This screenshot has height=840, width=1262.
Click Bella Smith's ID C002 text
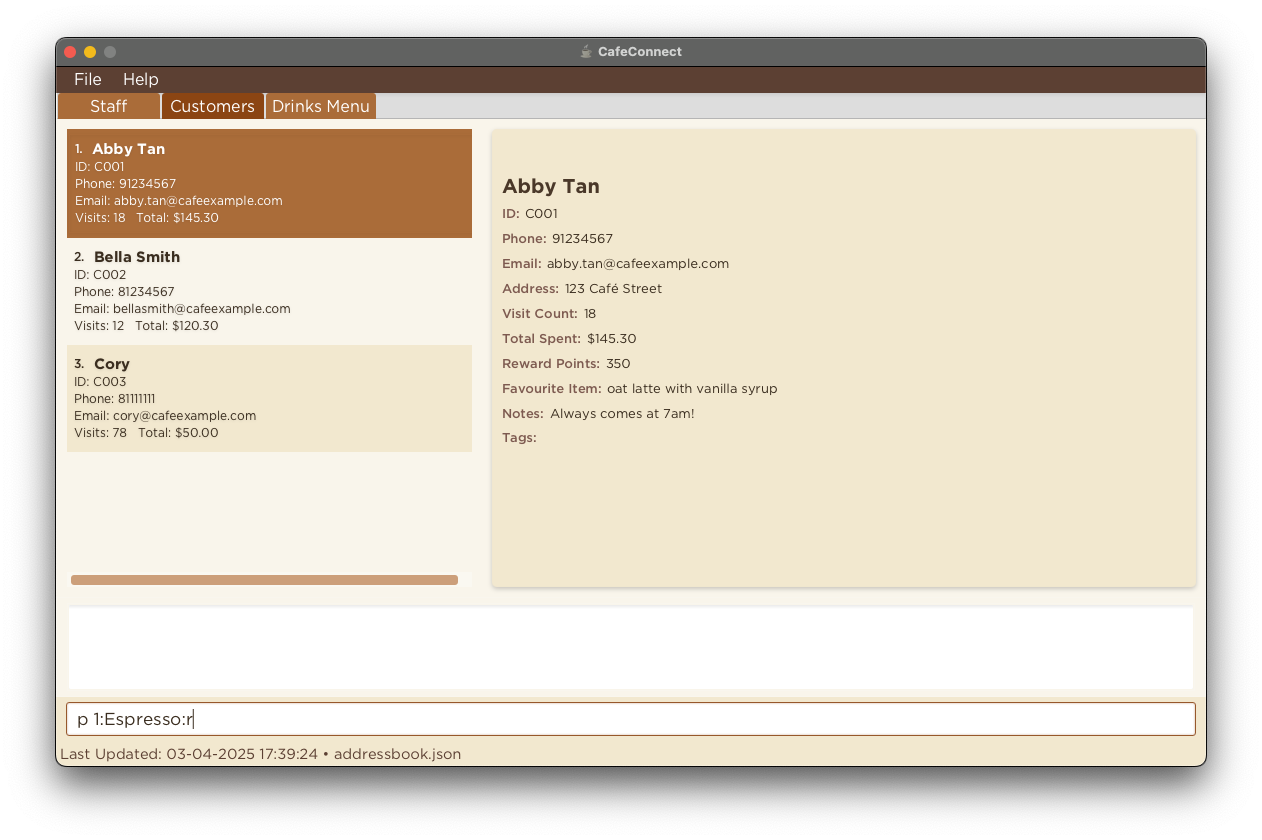[x=100, y=275]
